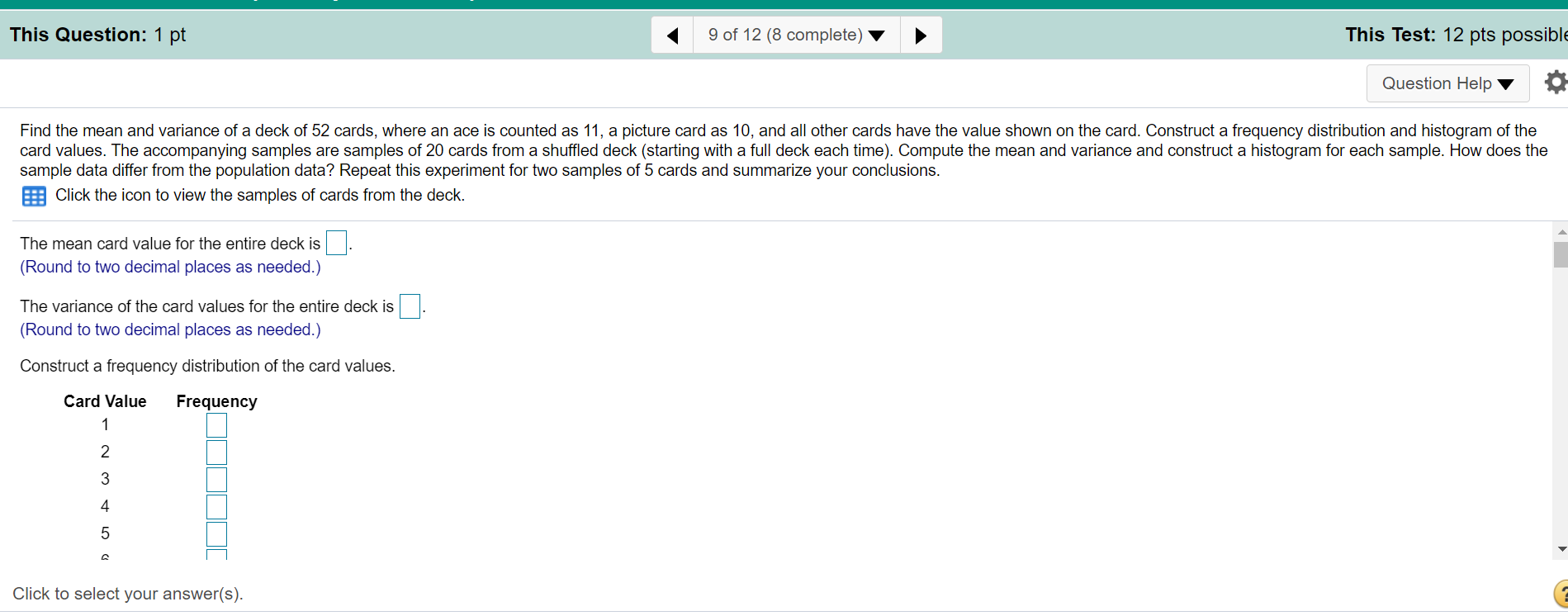Click the table icon to view card samples
This screenshot has height=616, width=1568.
[x=34, y=196]
